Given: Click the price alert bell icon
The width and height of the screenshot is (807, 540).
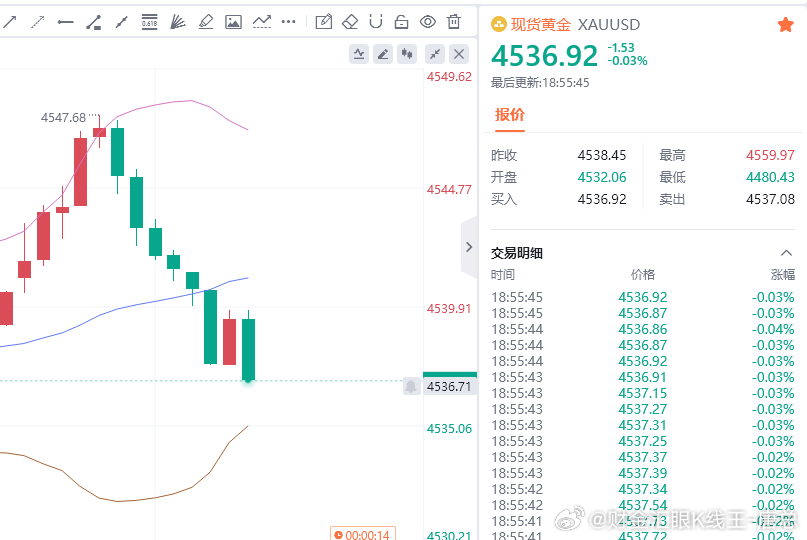Looking at the screenshot, I should (x=411, y=386).
